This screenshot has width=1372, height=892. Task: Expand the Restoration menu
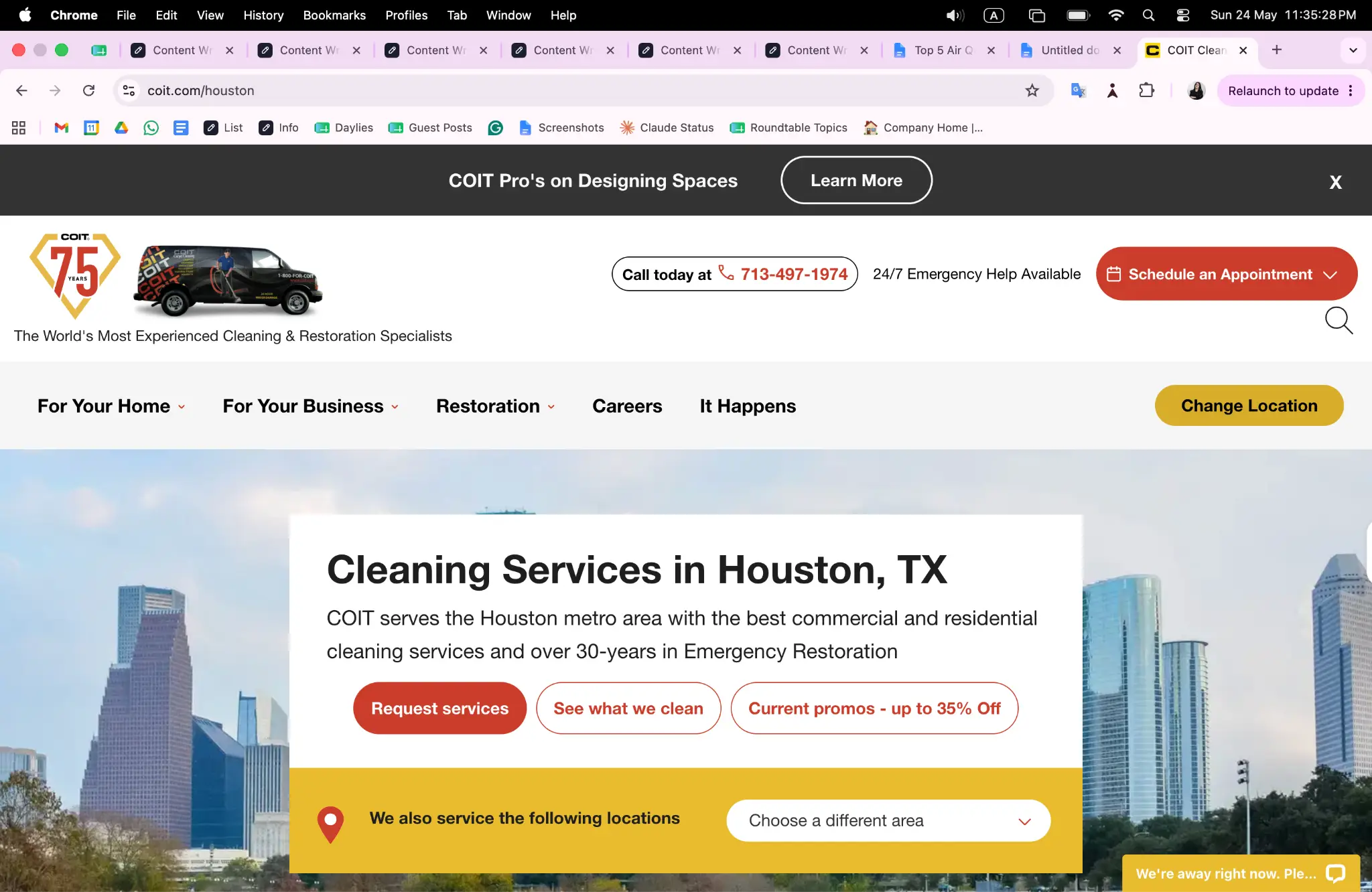pyautogui.click(x=496, y=406)
